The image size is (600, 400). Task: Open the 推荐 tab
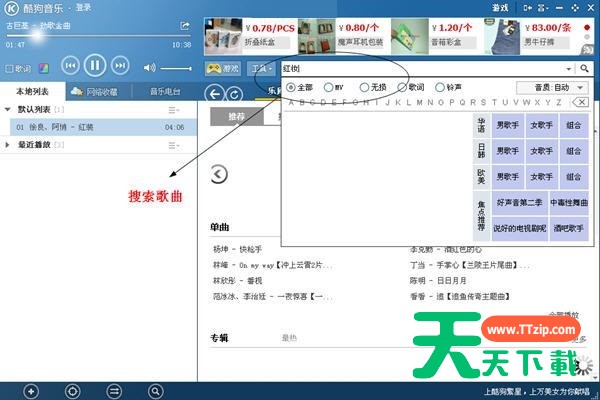tap(236, 116)
